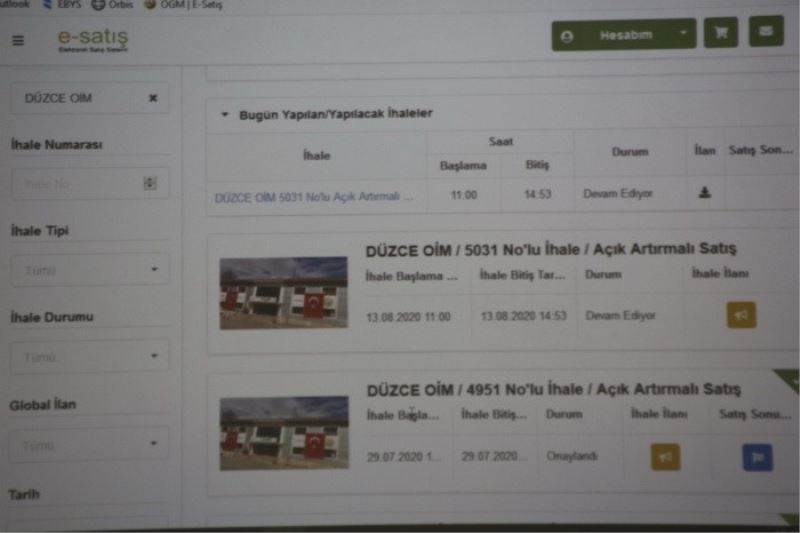
Task: Open the hamburger menu
Action: point(18,40)
